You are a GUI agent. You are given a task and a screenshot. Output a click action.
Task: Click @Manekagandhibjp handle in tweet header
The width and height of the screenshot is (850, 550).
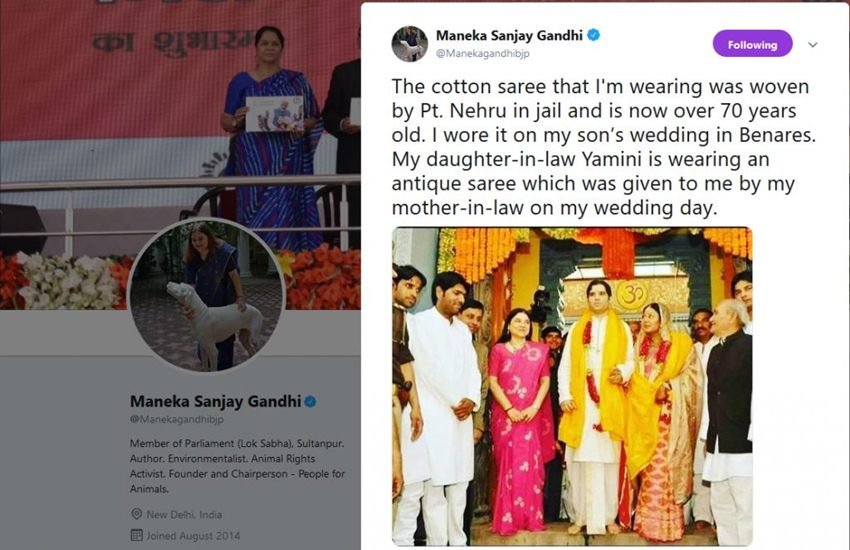pyautogui.click(x=482, y=54)
